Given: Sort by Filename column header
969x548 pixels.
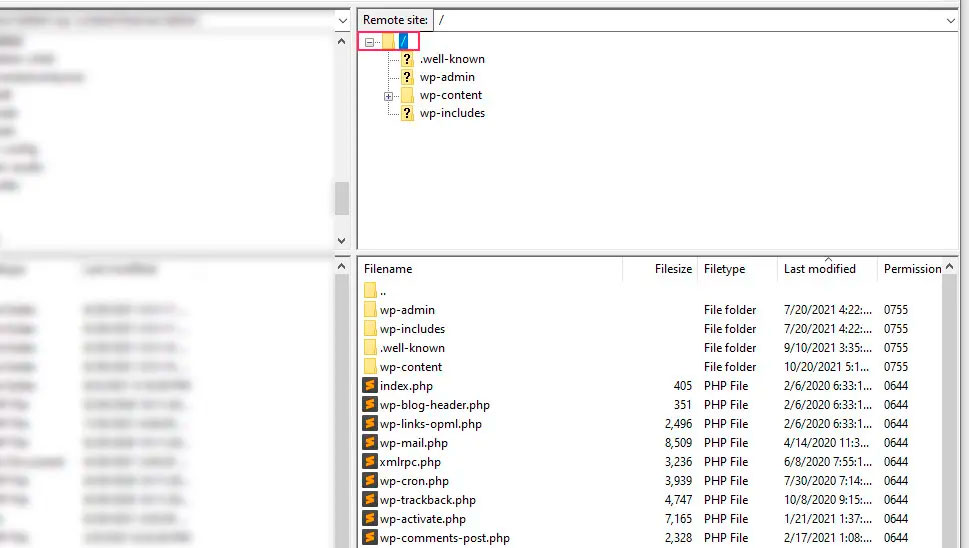Looking at the screenshot, I should point(388,269).
